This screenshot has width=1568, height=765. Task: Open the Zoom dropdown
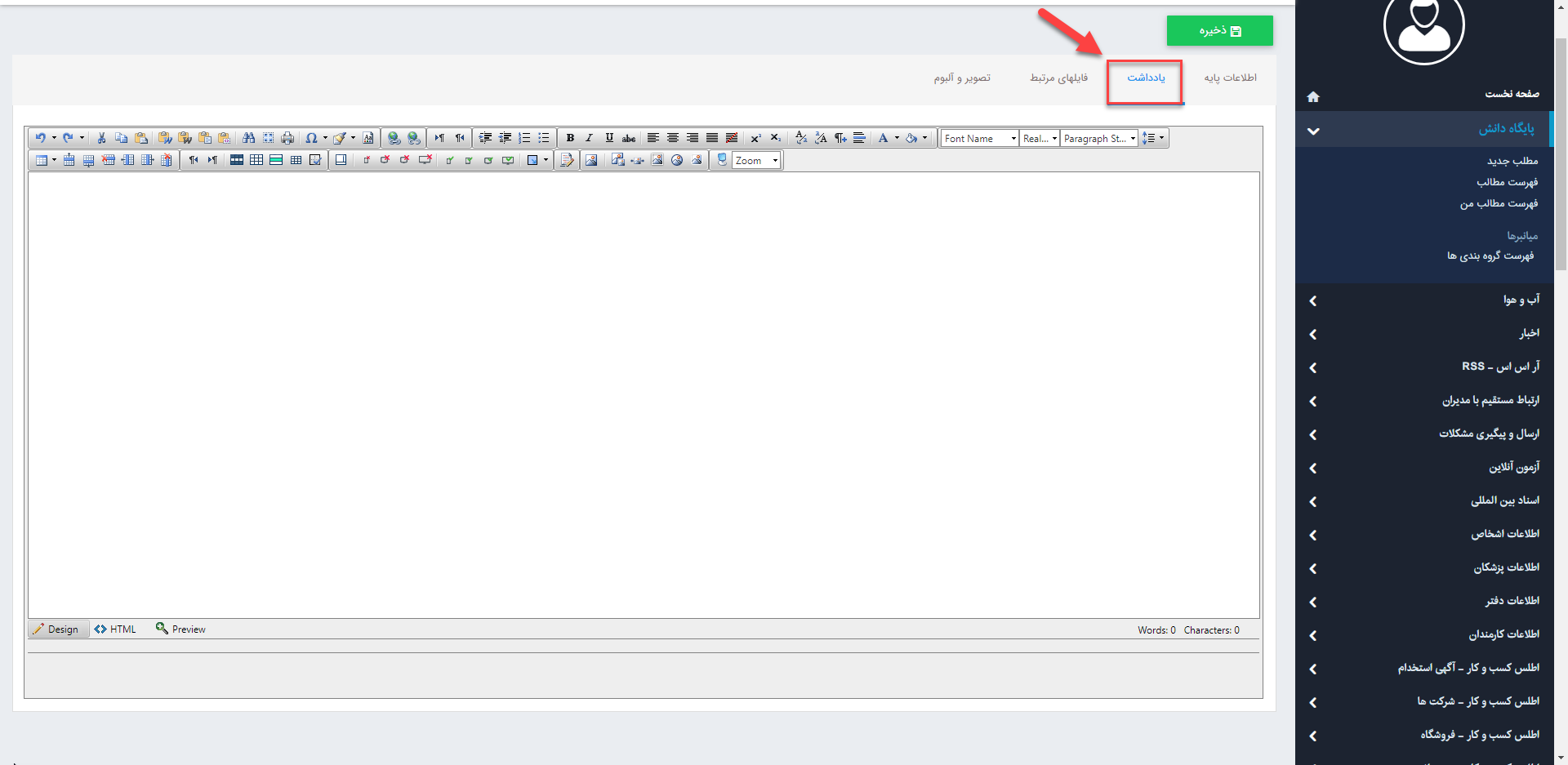(x=756, y=161)
